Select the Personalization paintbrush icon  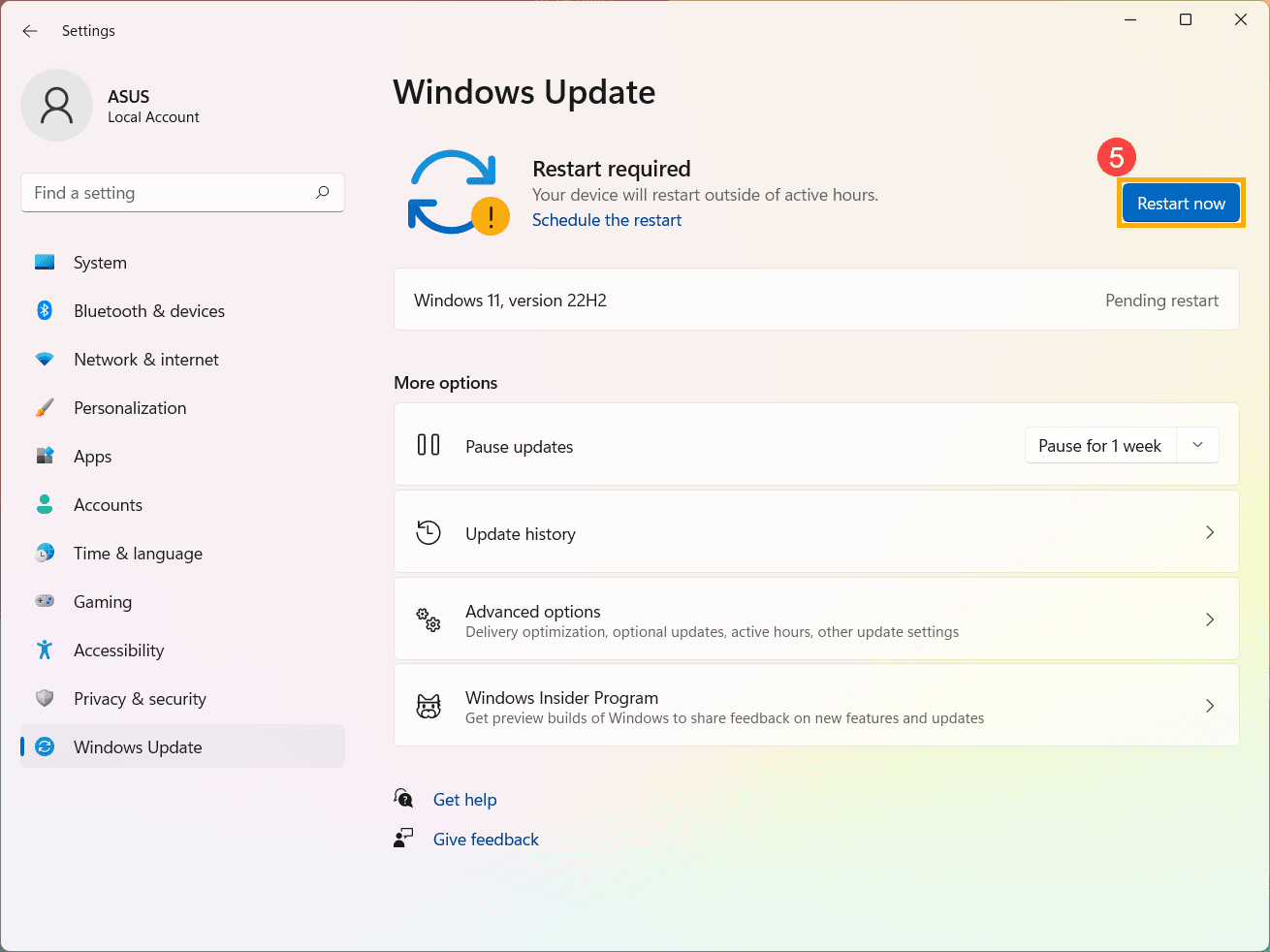click(x=45, y=408)
